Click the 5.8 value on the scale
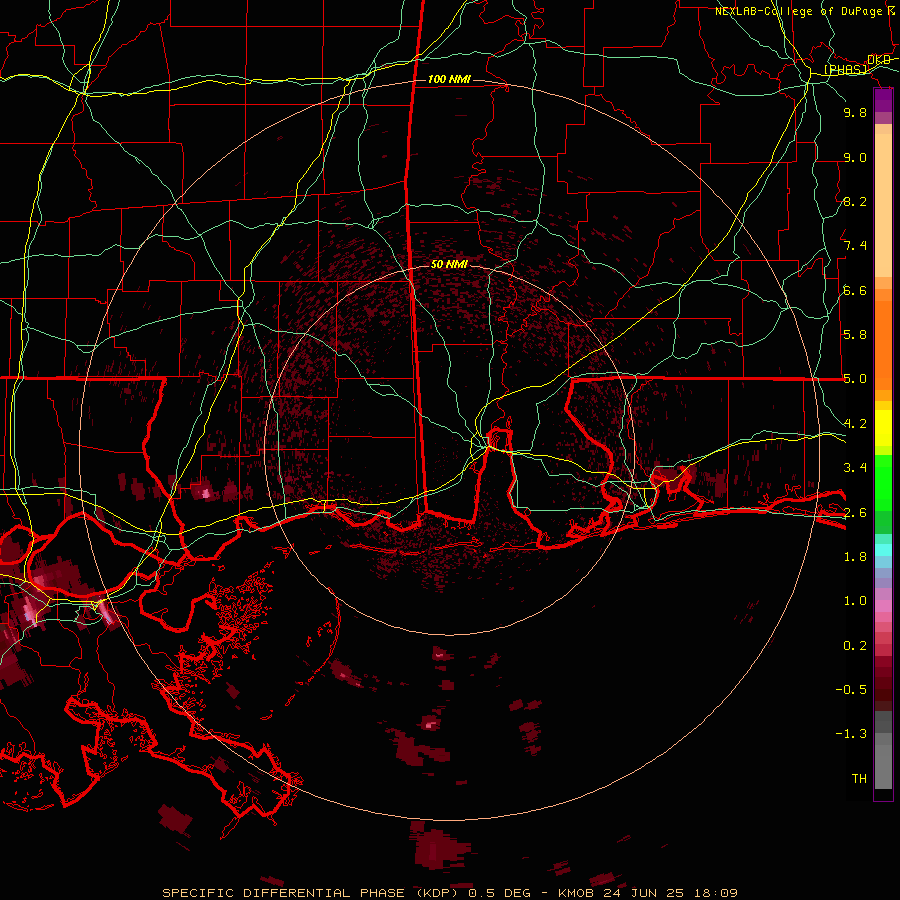Image resolution: width=900 pixels, height=900 pixels. (x=855, y=334)
